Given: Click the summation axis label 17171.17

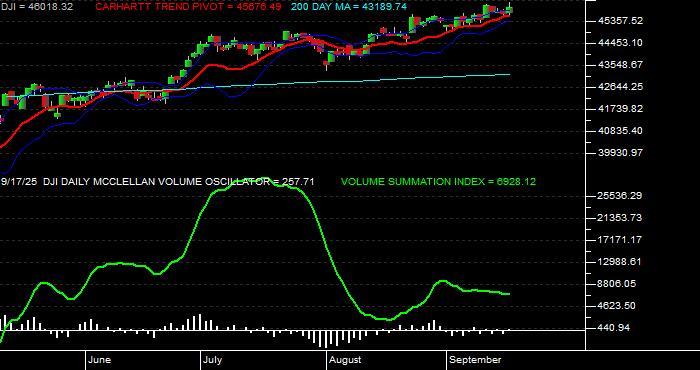Looking at the screenshot, I should (620, 240).
